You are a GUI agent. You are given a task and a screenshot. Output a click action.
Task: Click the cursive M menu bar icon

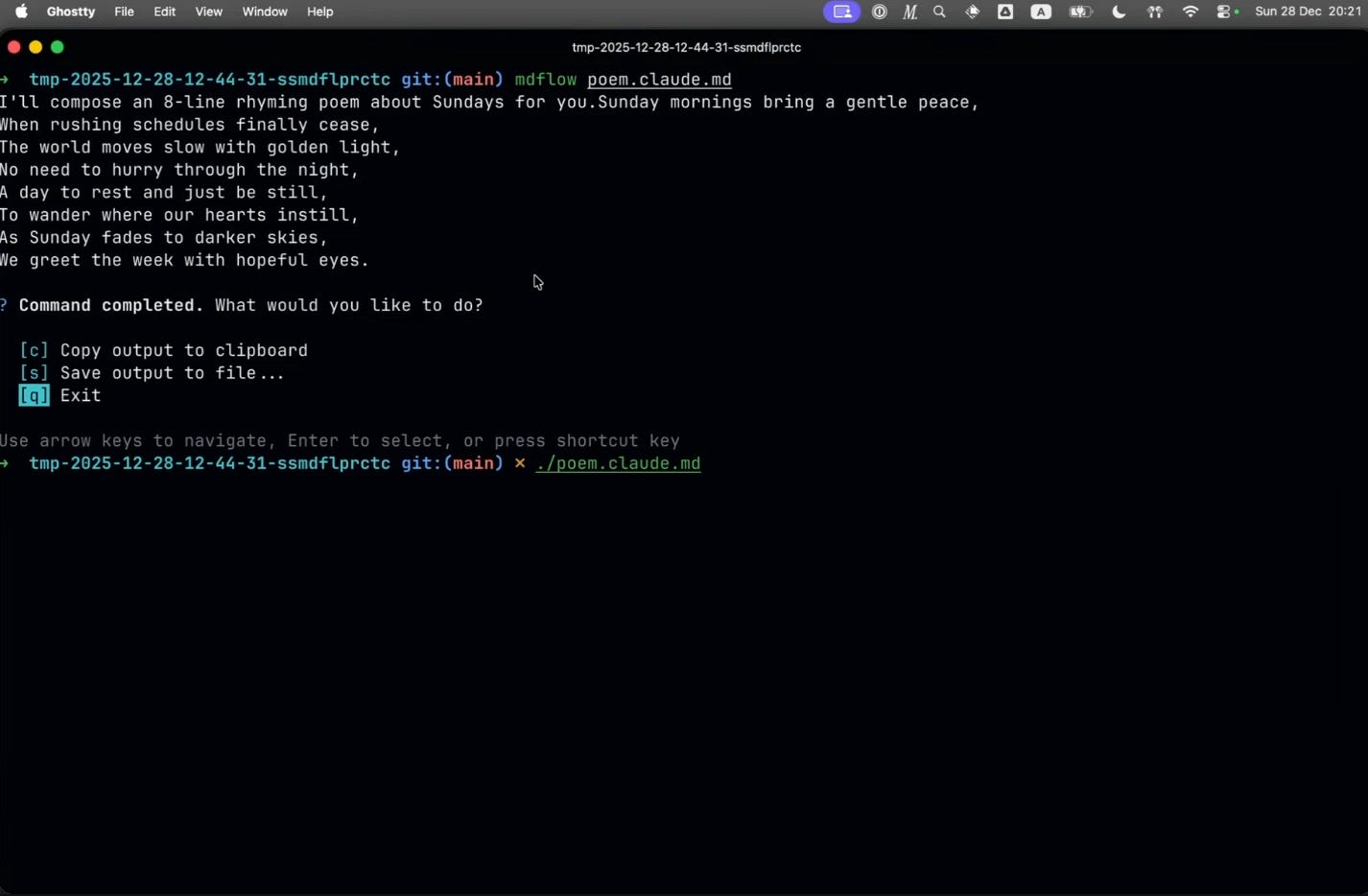[909, 12]
